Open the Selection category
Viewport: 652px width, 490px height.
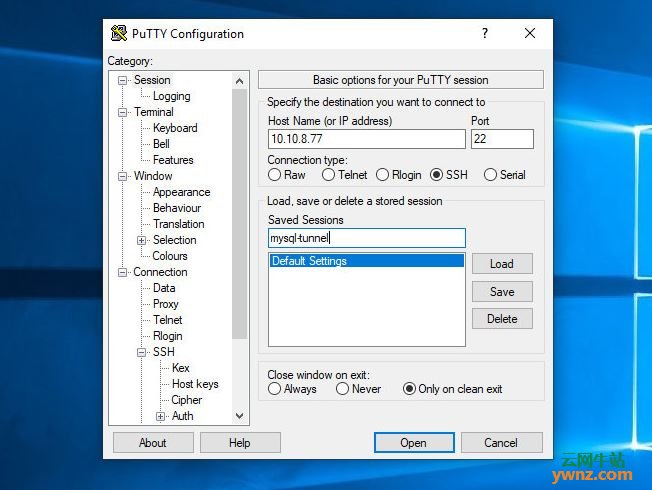pos(175,240)
